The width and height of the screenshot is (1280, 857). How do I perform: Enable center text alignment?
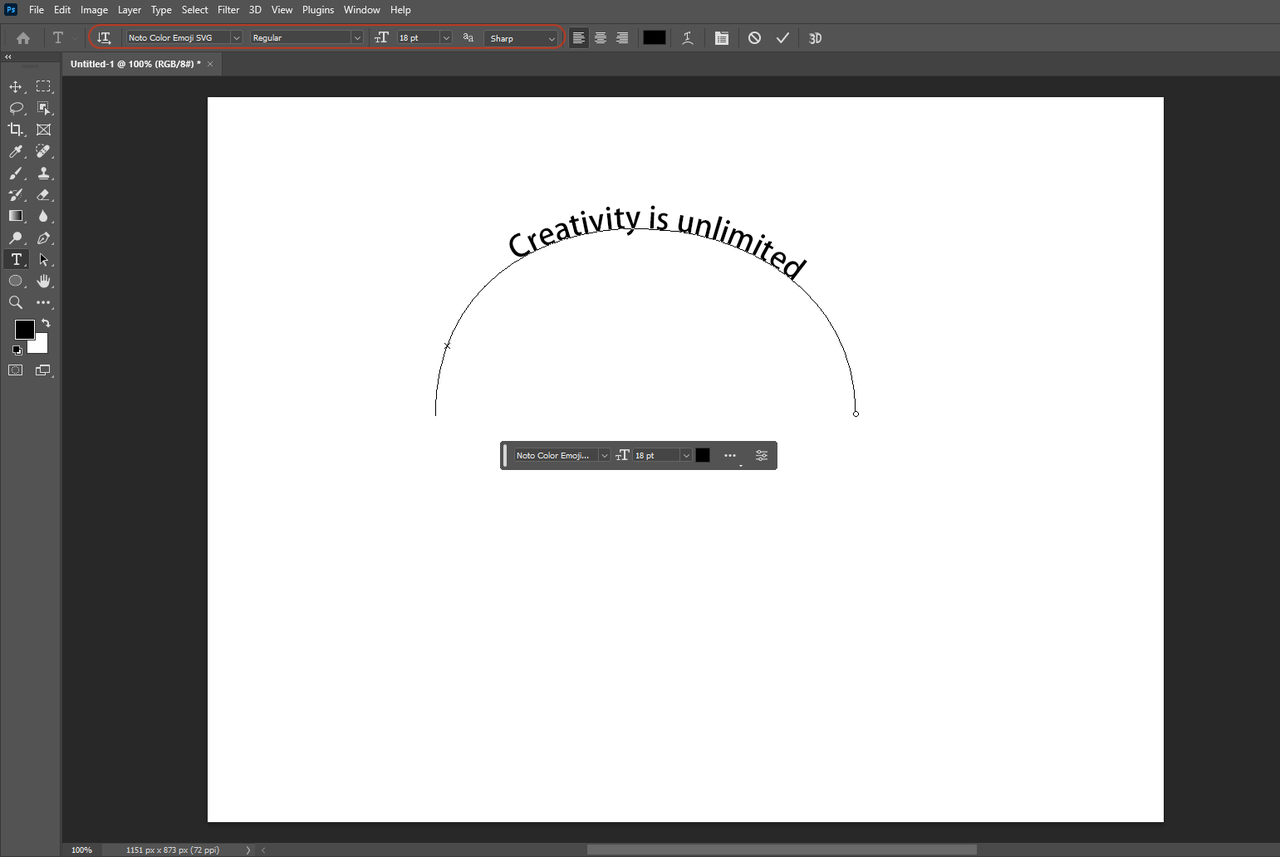[600, 37]
